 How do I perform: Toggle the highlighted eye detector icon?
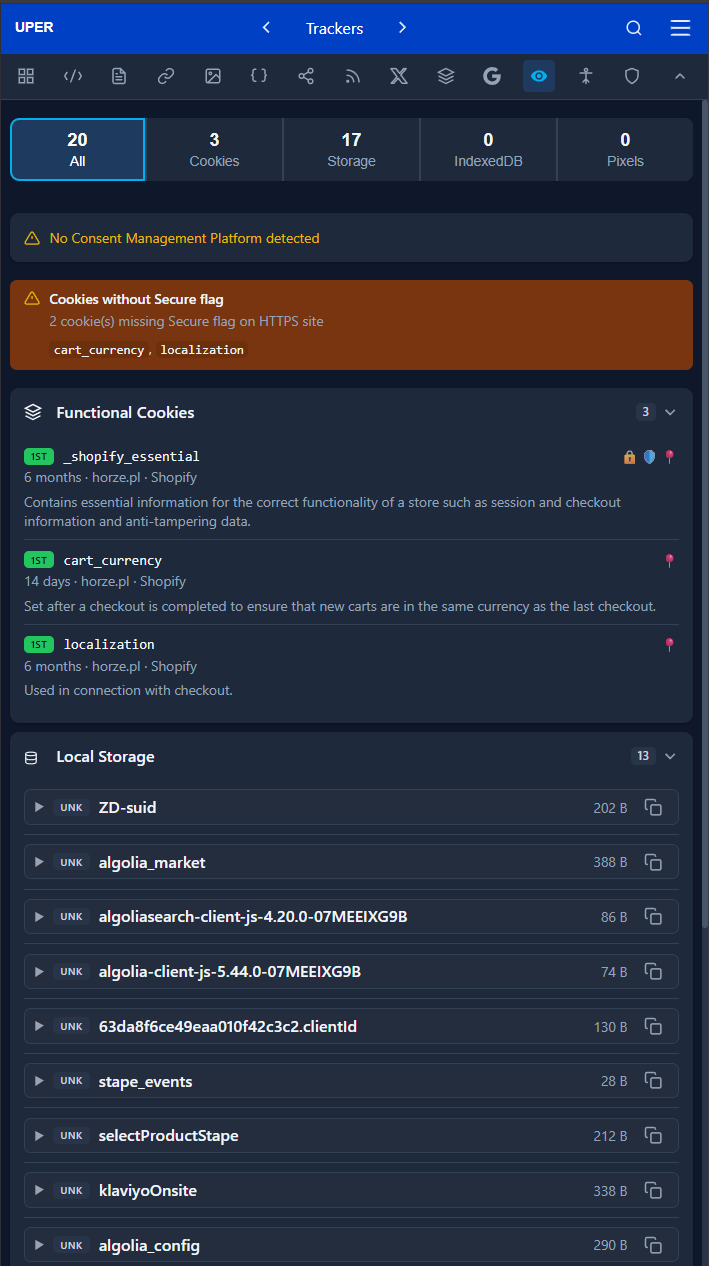pos(538,76)
